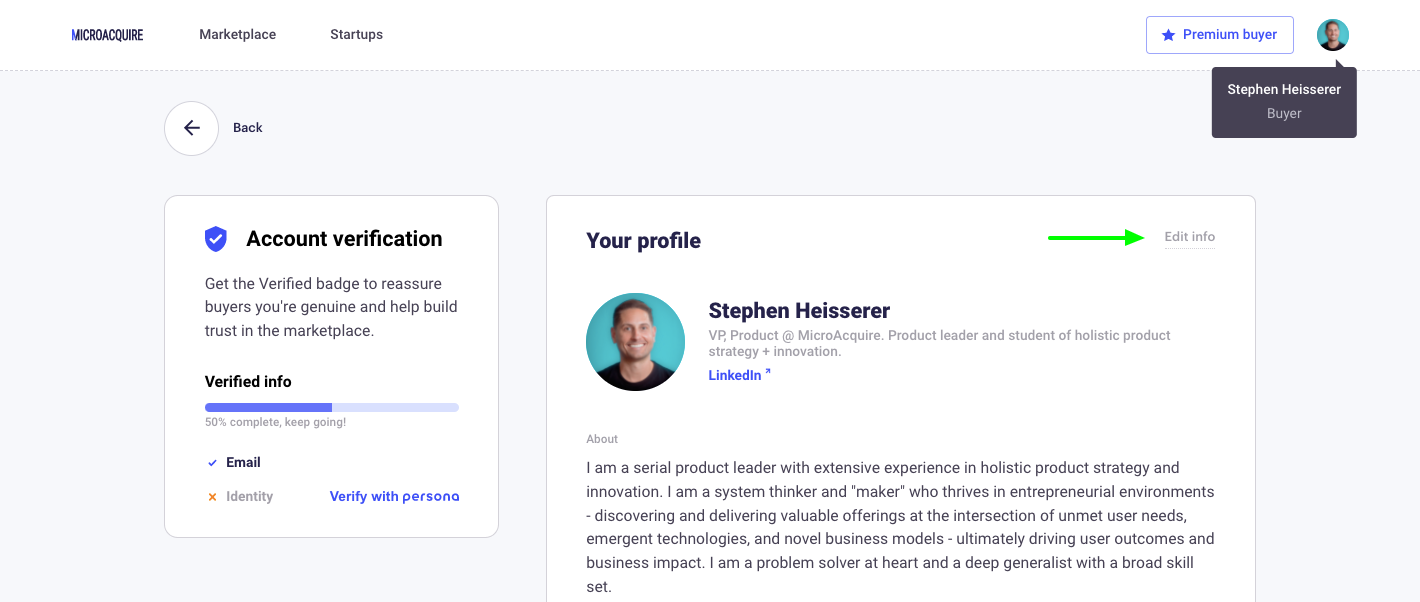Click the orange X beside Identity
This screenshot has width=1420, height=602.
[x=212, y=497]
